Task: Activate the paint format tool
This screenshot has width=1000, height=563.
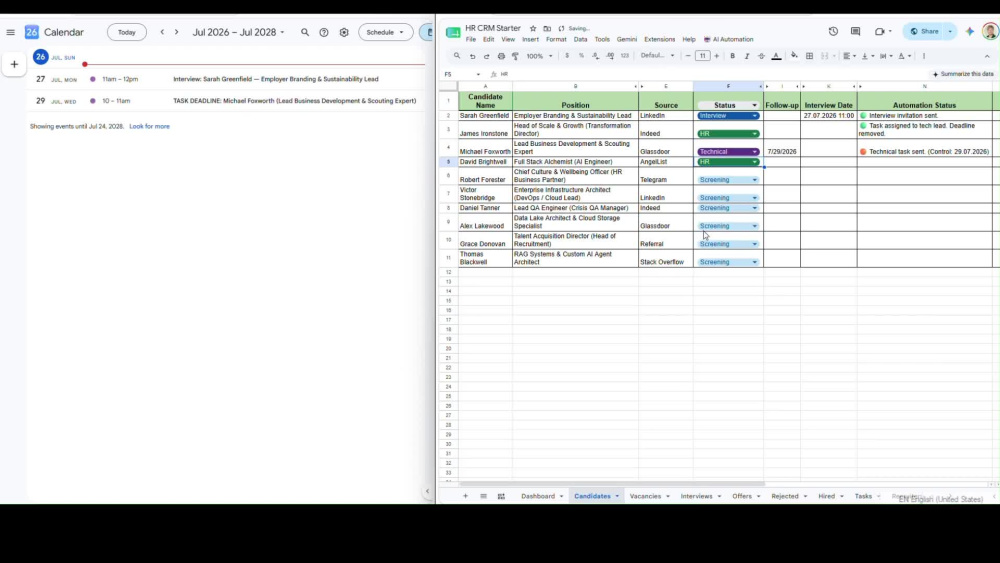Action: coord(515,56)
